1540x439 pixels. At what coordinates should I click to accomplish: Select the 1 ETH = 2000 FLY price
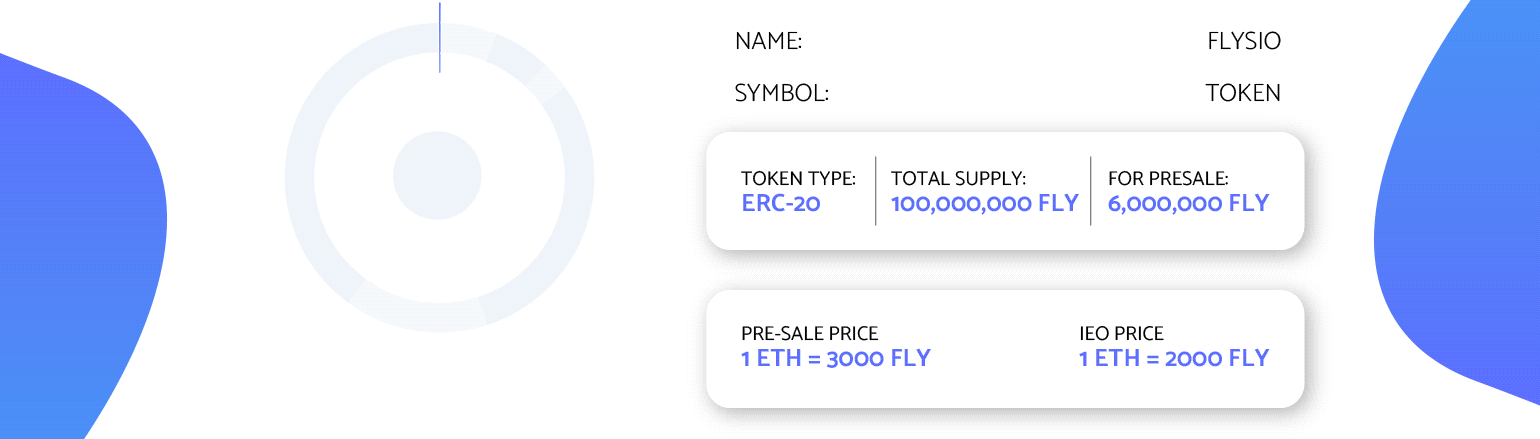tap(1174, 358)
